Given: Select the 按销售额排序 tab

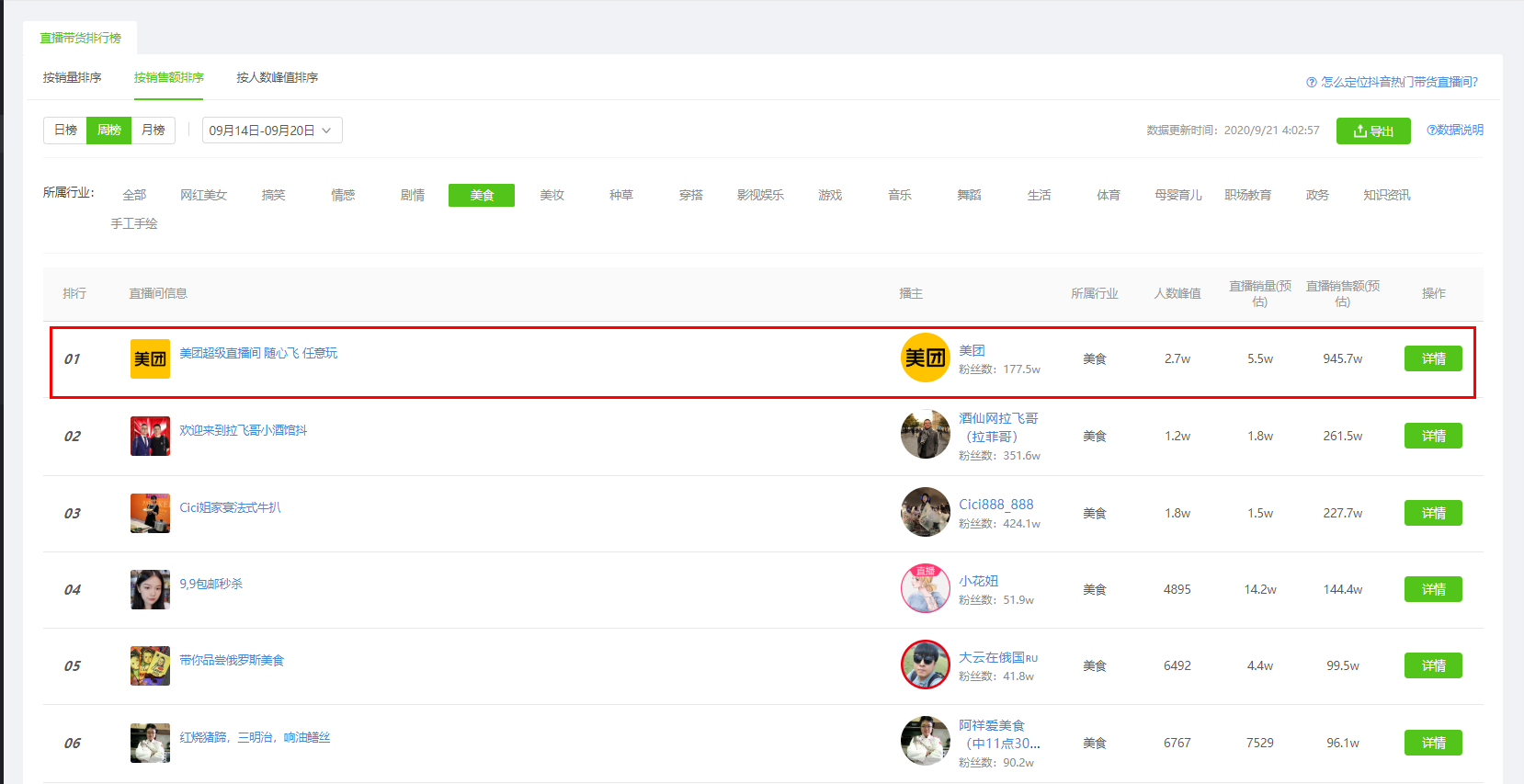Looking at the screenshot, I should click(169, 78).
